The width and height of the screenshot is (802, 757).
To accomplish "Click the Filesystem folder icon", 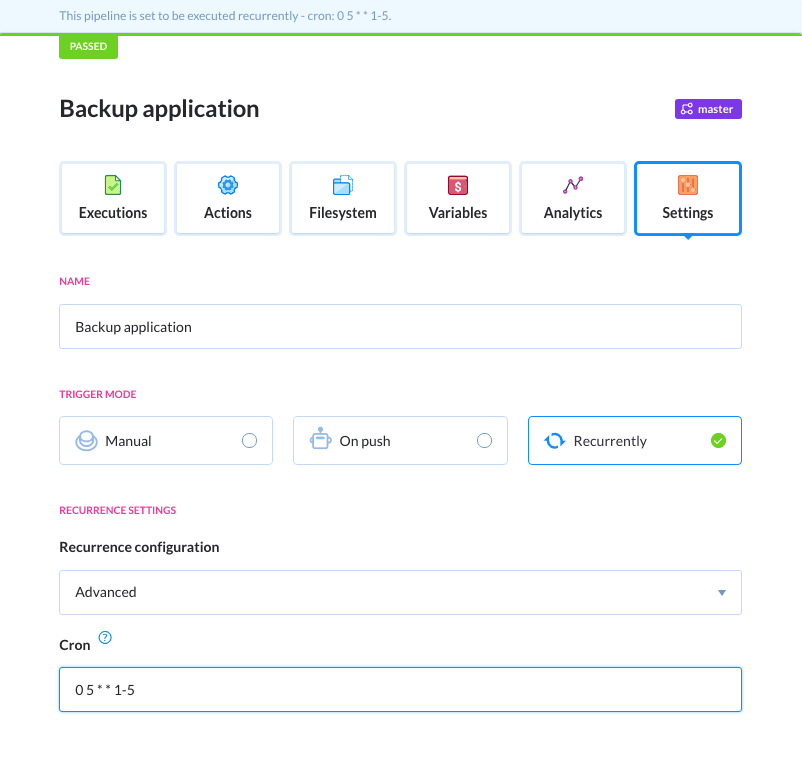I will point(343,185).
